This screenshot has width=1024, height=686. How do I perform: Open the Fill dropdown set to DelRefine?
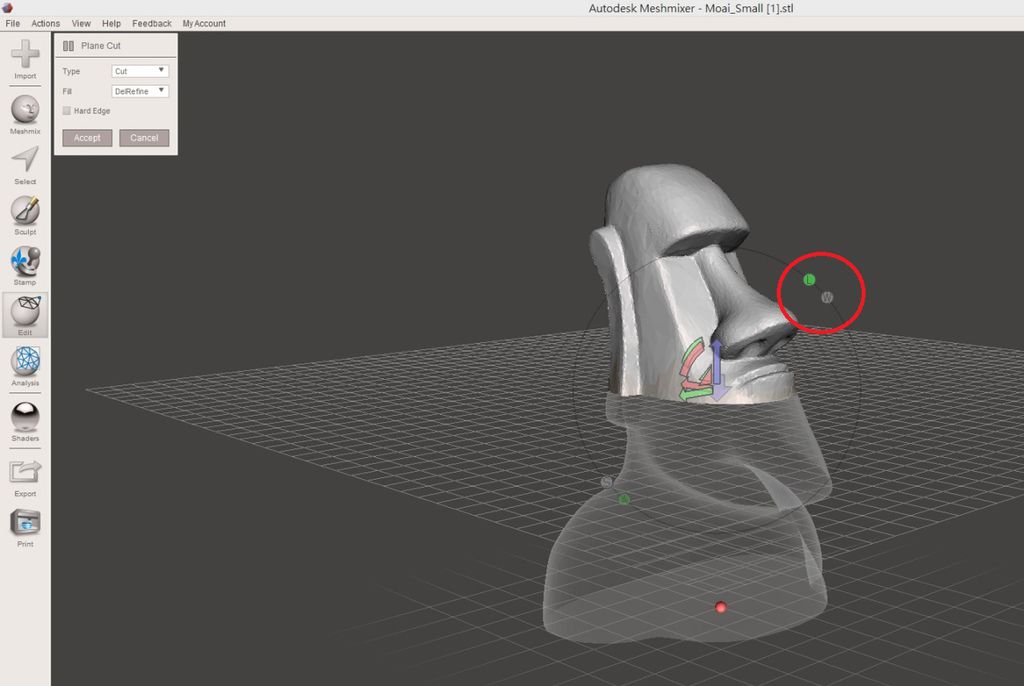click(x=140, y=91)
